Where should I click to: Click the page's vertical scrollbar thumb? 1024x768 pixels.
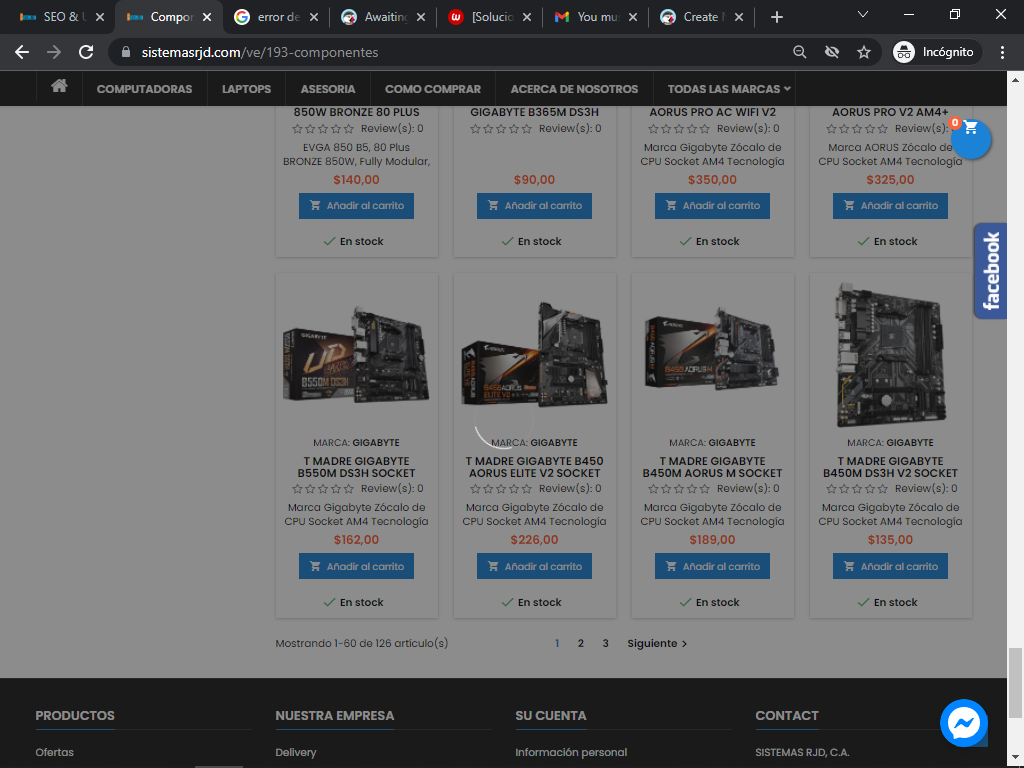(1015, 682)
